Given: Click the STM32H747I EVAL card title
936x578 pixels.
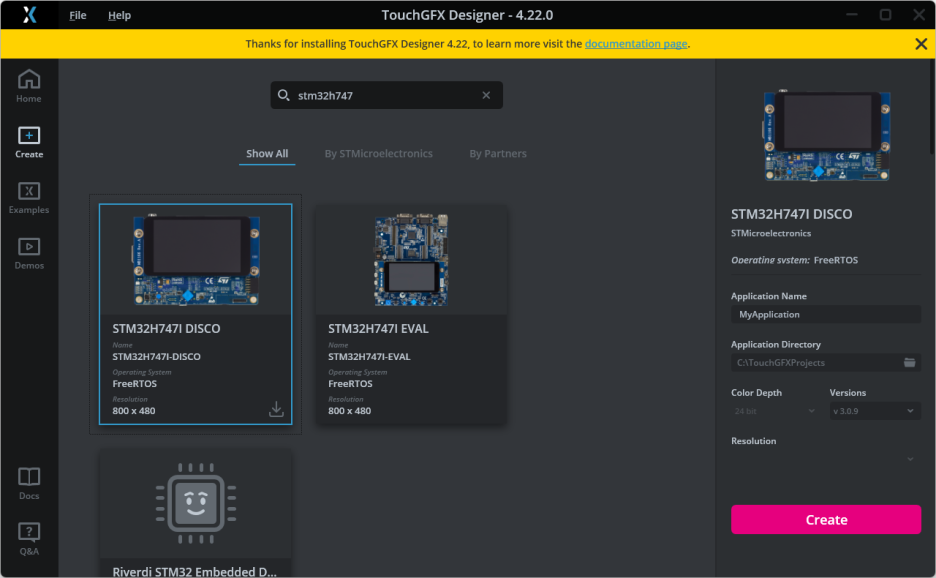Looking at the screenshot, I should coord(378,328).
